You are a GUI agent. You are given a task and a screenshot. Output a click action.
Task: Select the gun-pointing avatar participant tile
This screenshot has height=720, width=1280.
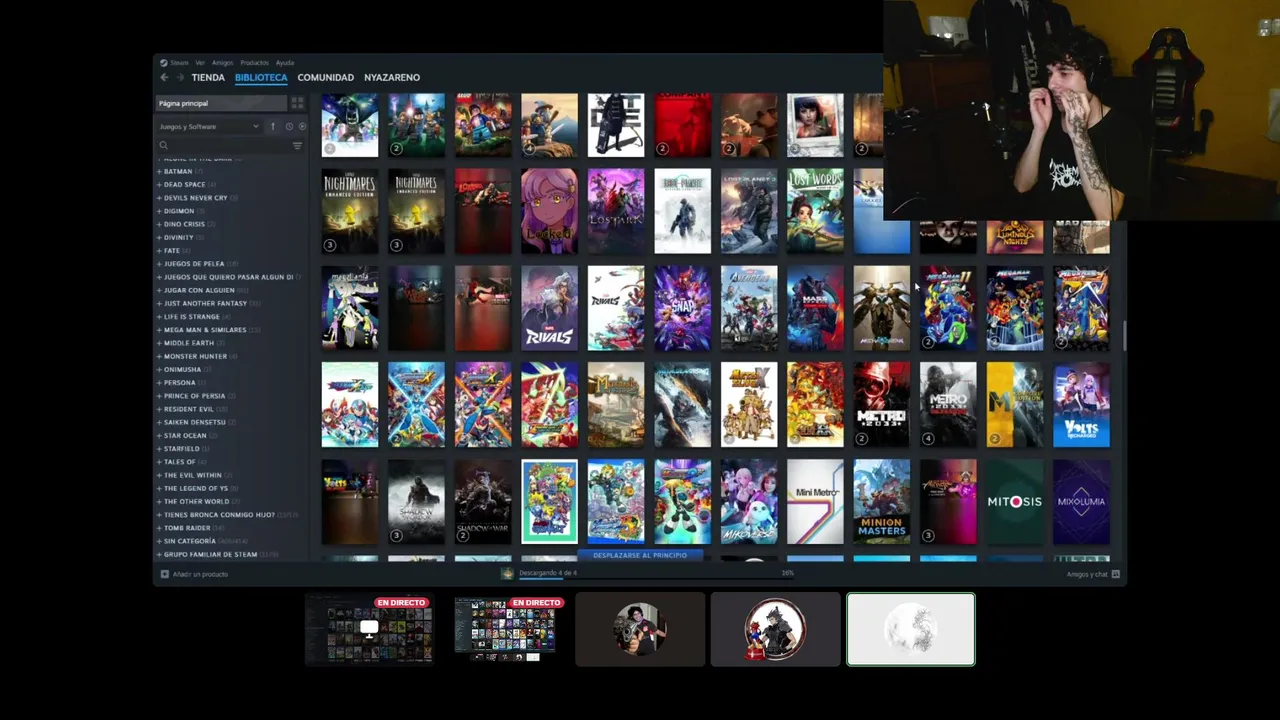(640, 629)
